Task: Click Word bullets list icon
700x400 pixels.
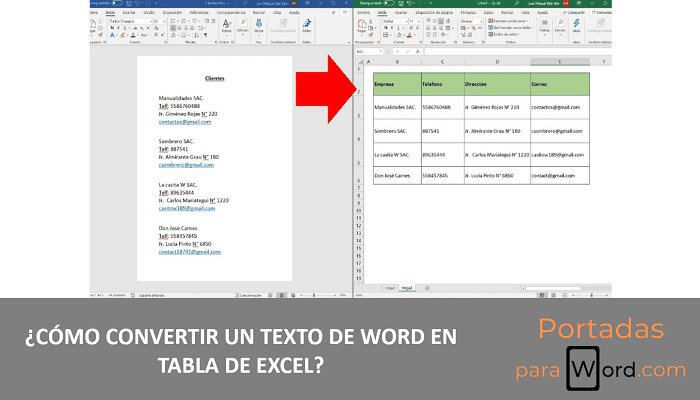Action: coord(173,21)
